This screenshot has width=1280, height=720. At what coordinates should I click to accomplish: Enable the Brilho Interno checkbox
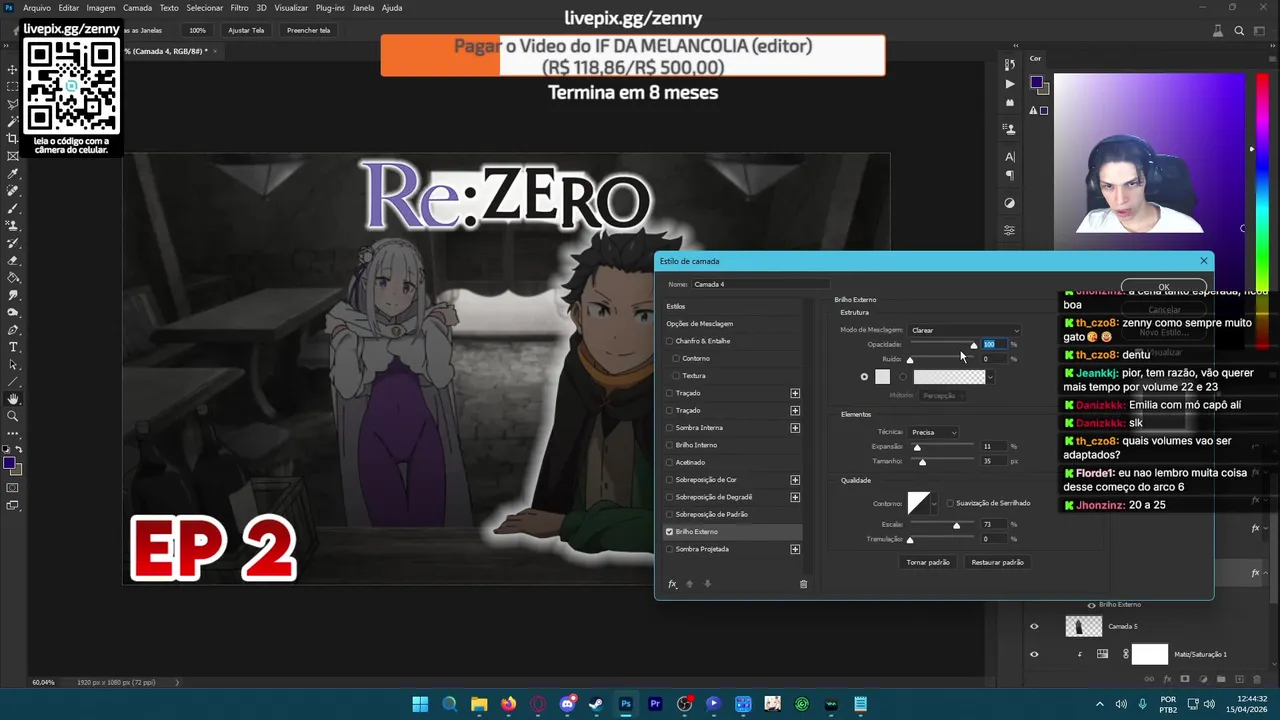pos(670,445)
